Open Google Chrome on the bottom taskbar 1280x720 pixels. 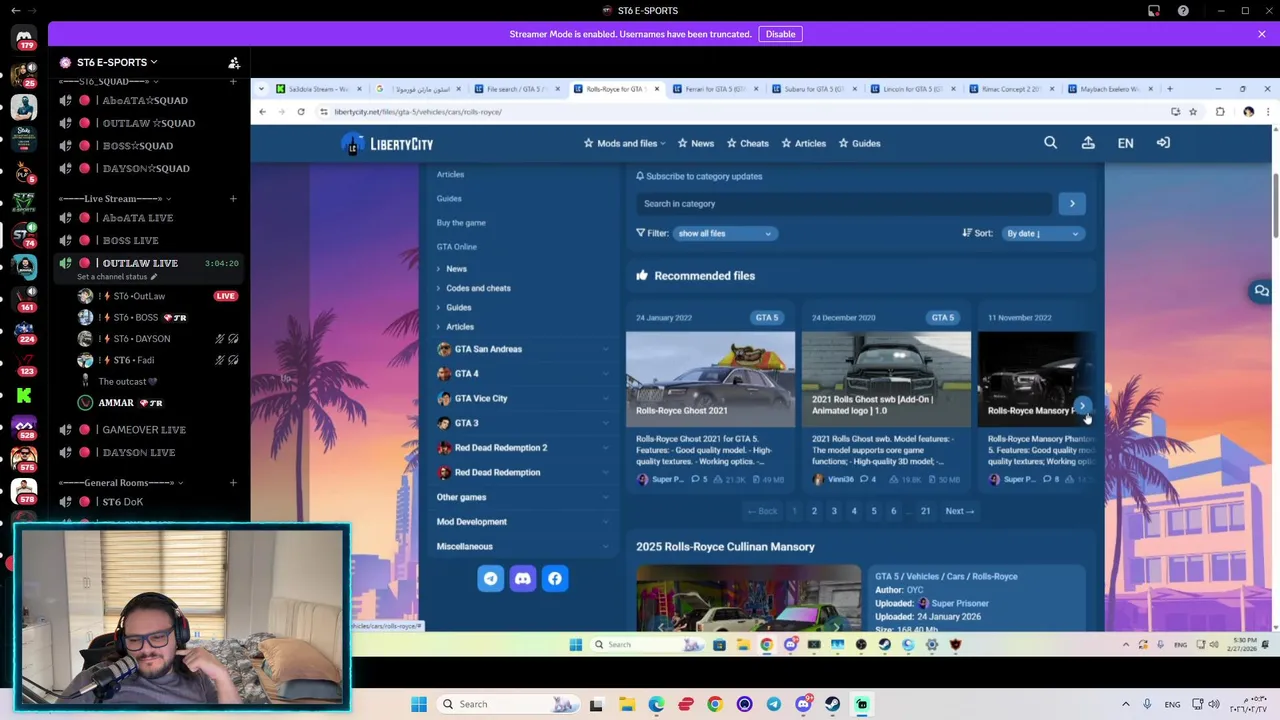click(x=715, y=704)
